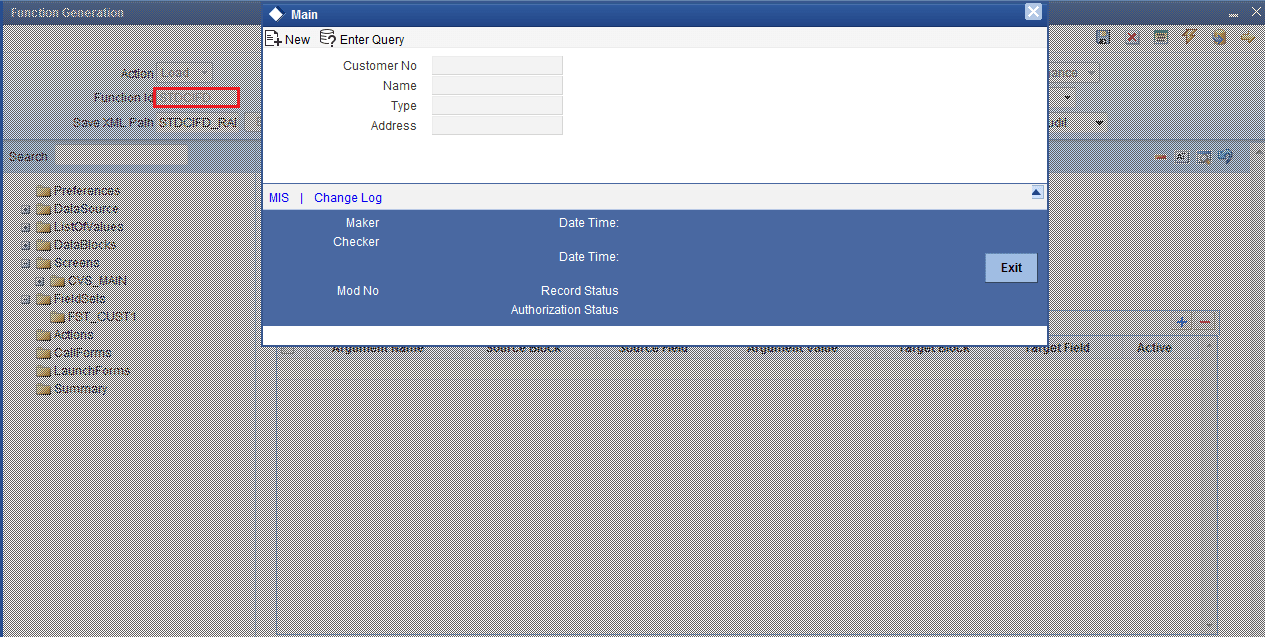Click Enter Query in the Main window
Screen dimensions: 1265x637
tap(362, 39)
